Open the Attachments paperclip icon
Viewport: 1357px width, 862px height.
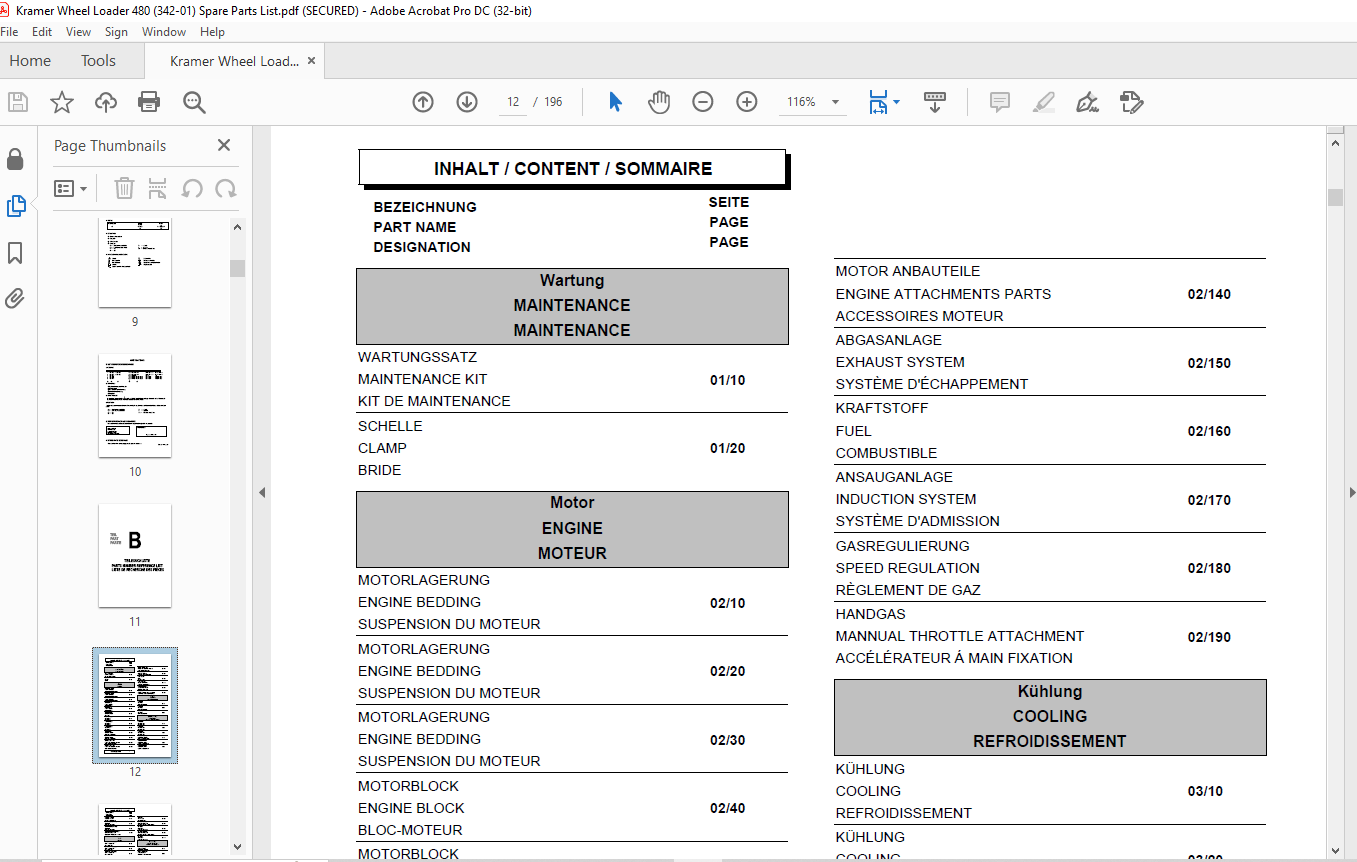point(15,298)
